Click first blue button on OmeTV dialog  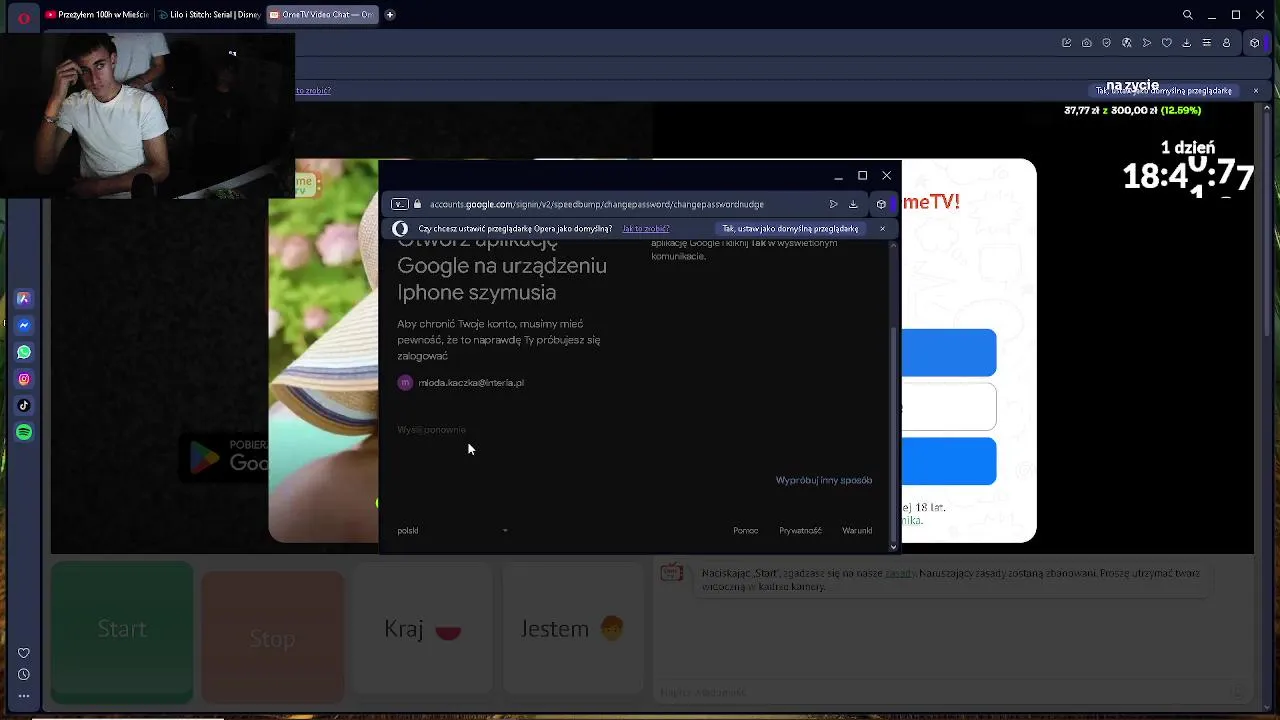[x=949, y=353]
